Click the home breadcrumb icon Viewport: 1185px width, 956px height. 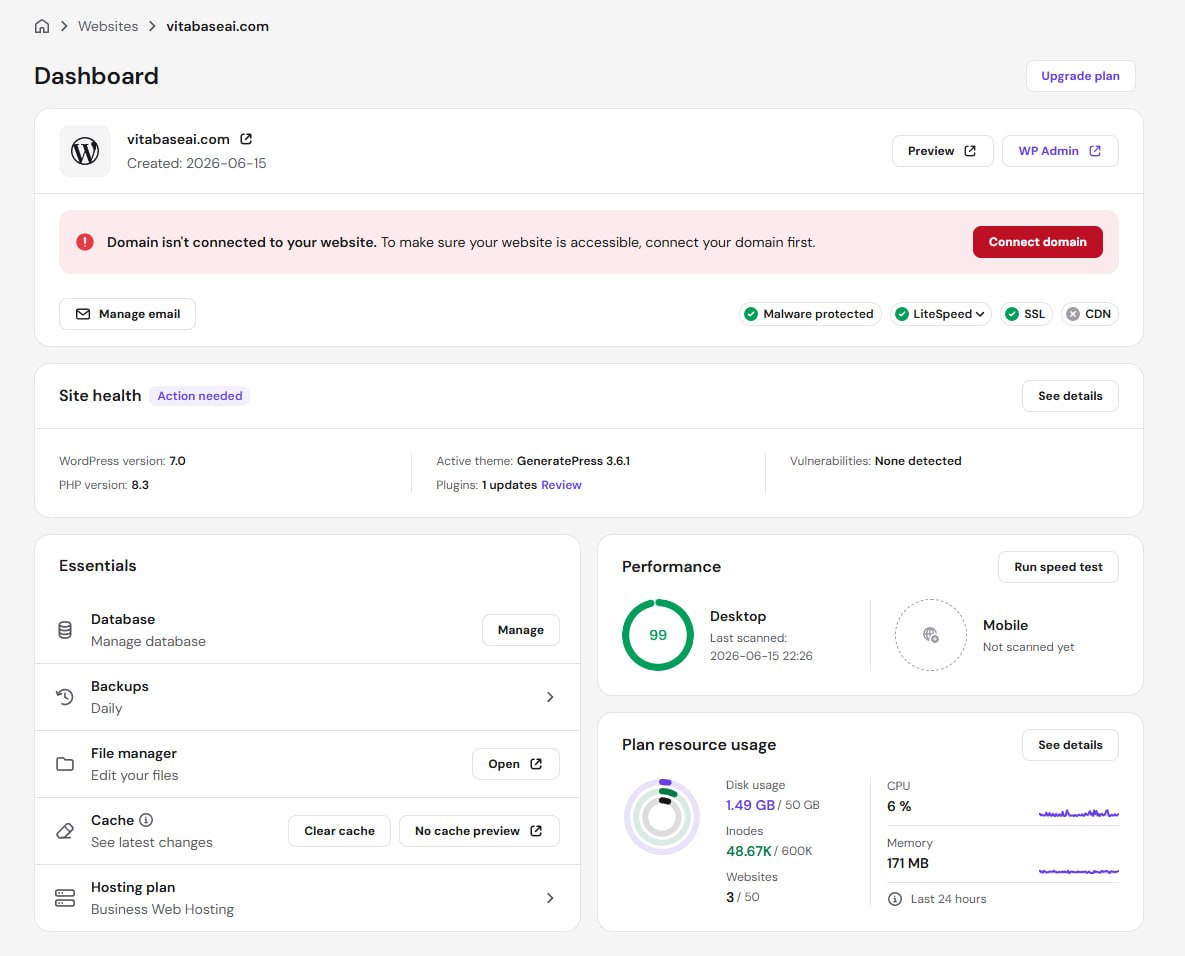42,26
